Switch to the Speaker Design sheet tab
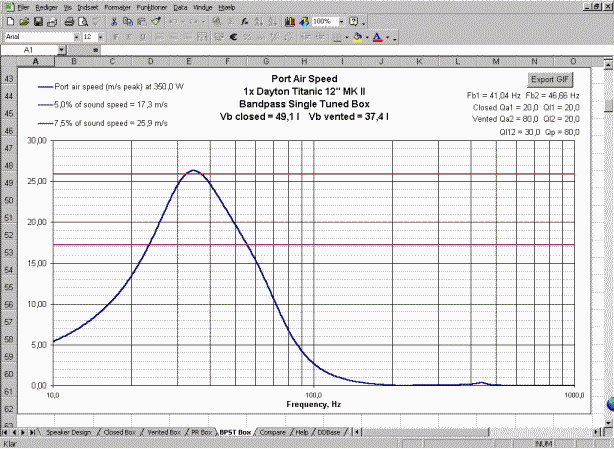 (x=68, y=432)
